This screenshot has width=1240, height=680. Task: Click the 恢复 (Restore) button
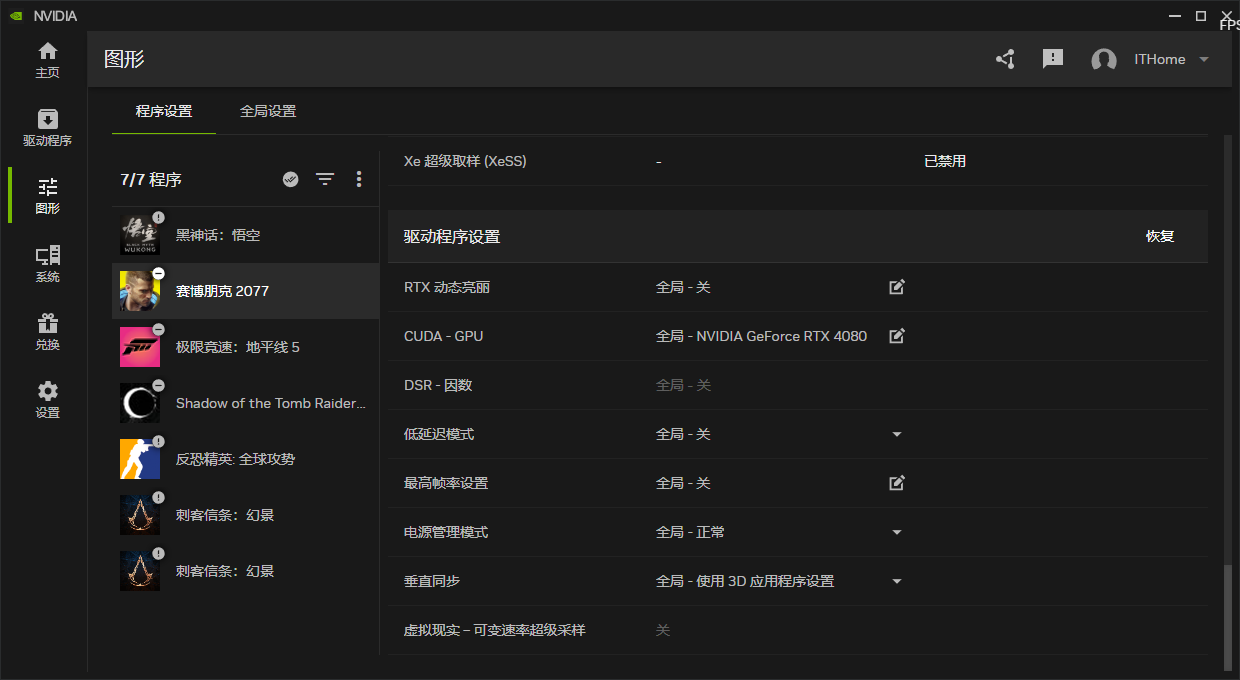pyautogui.click(x=1160, y=236)
